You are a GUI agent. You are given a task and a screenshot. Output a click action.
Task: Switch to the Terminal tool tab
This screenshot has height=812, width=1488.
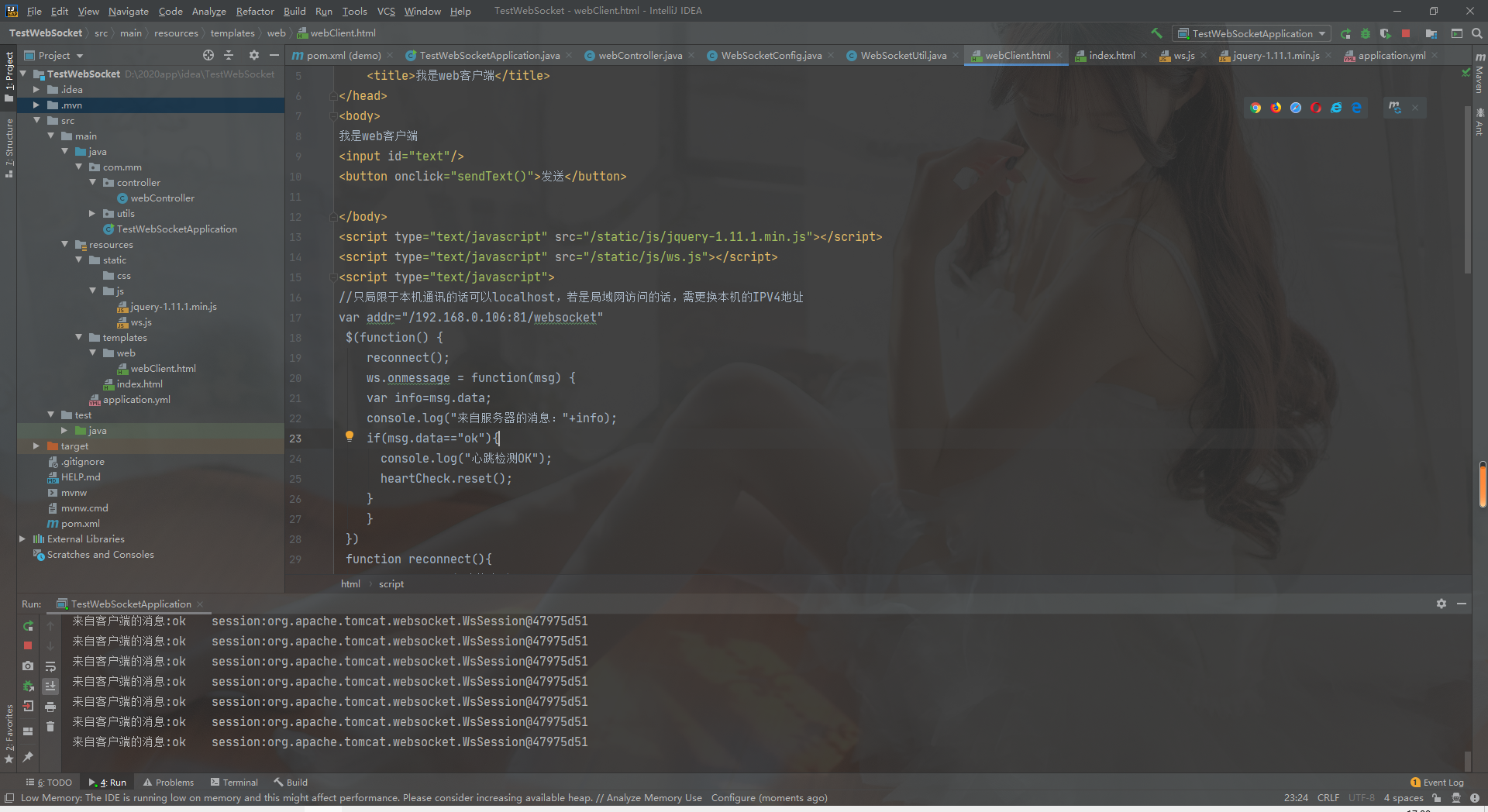235,783
